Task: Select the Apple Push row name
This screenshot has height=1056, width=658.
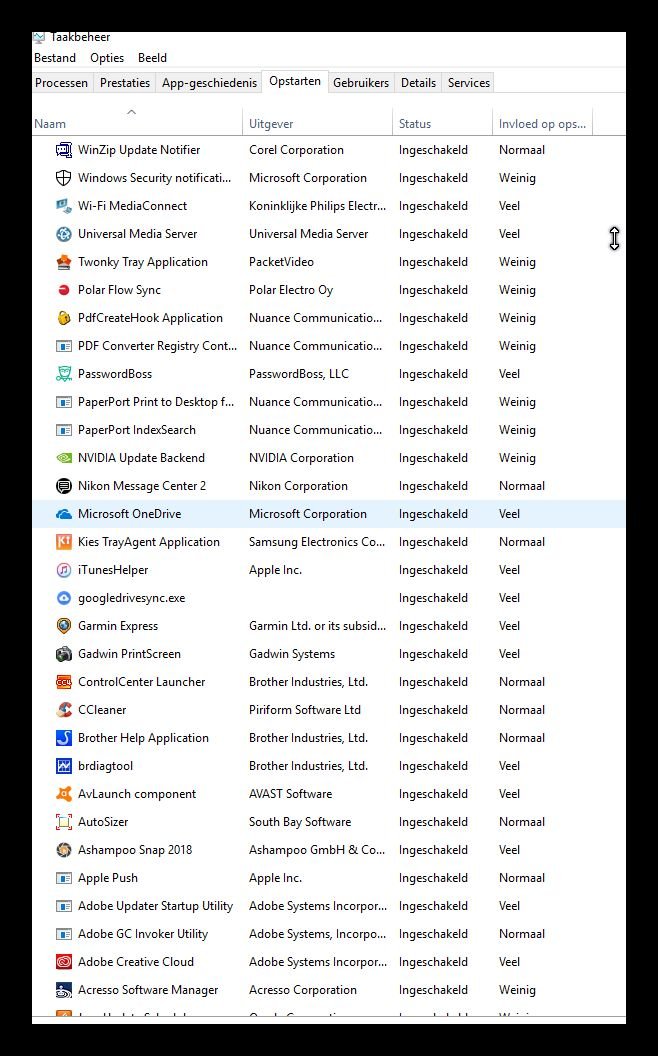Action: 108,878
